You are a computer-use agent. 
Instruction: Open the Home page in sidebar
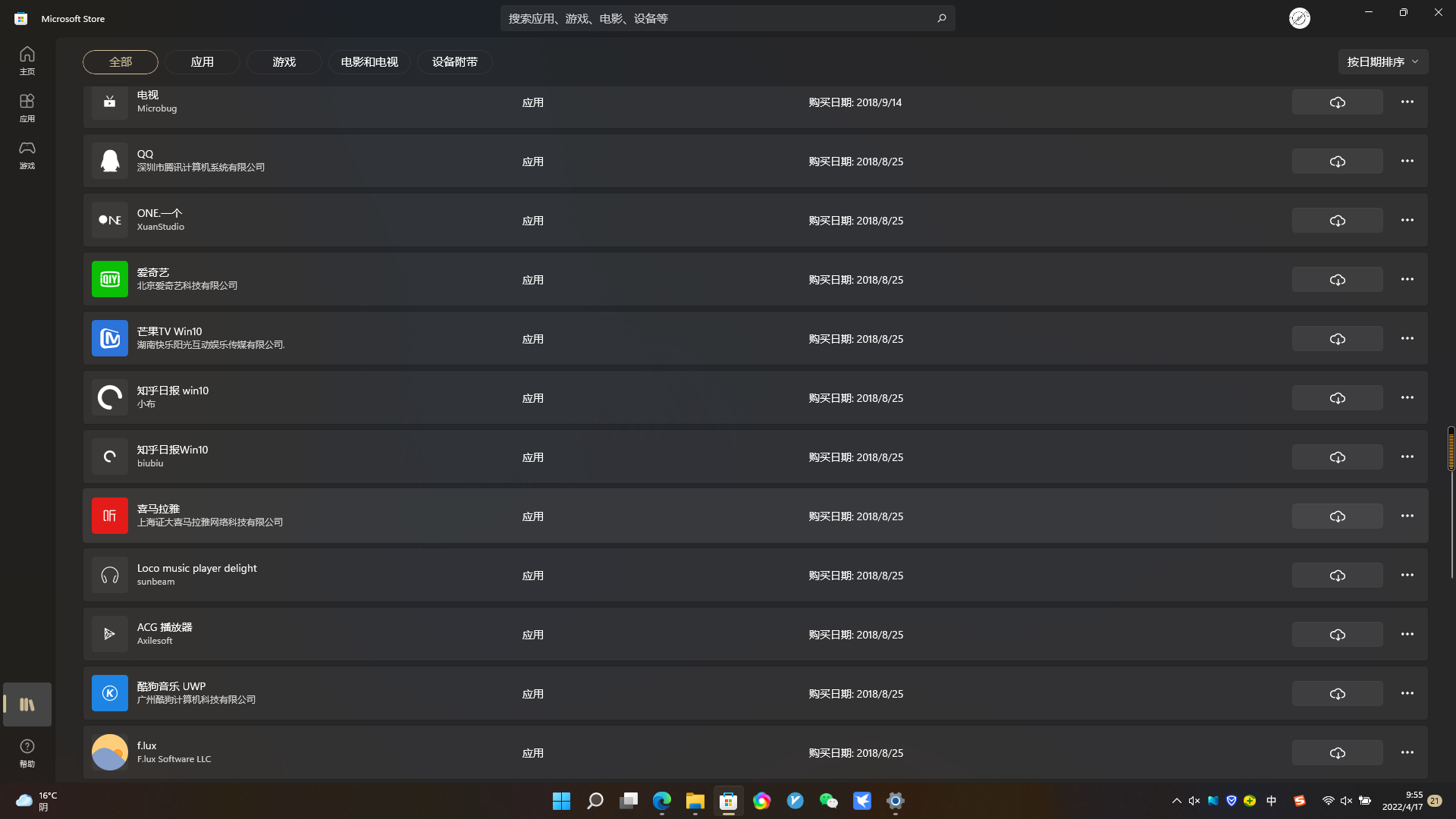pos(27,60)
